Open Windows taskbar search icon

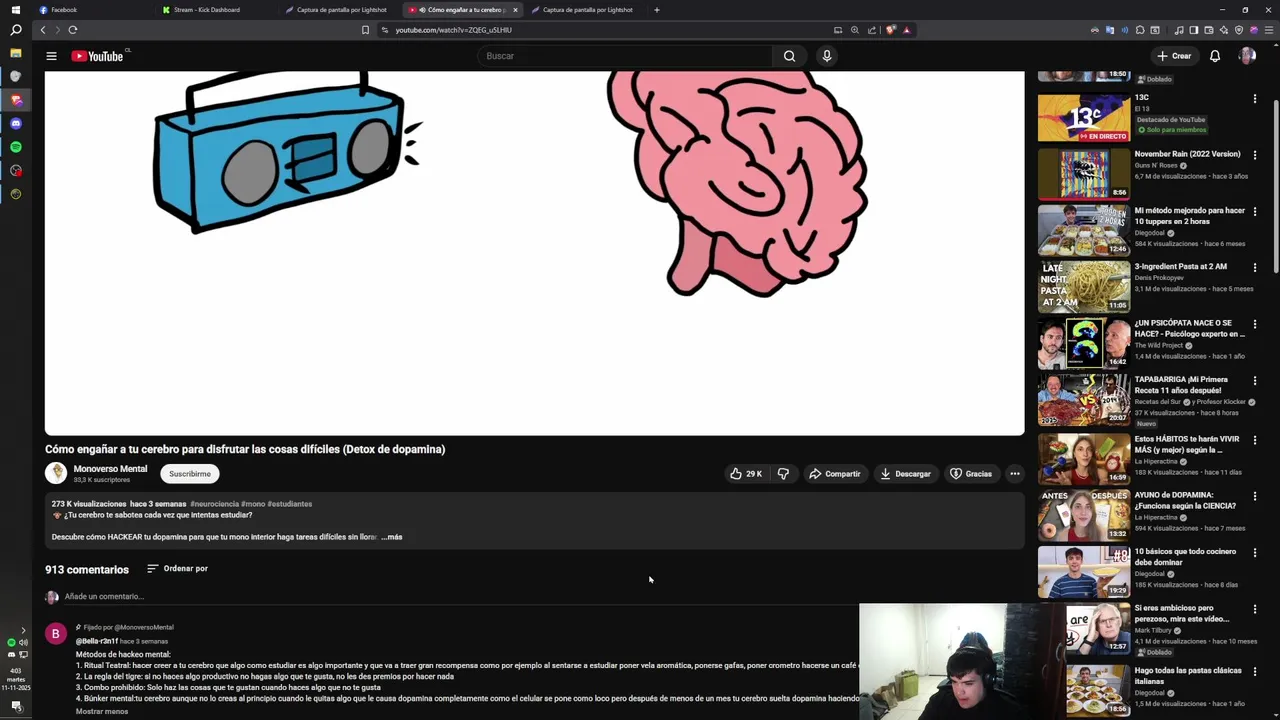click(x=15, y=30)
